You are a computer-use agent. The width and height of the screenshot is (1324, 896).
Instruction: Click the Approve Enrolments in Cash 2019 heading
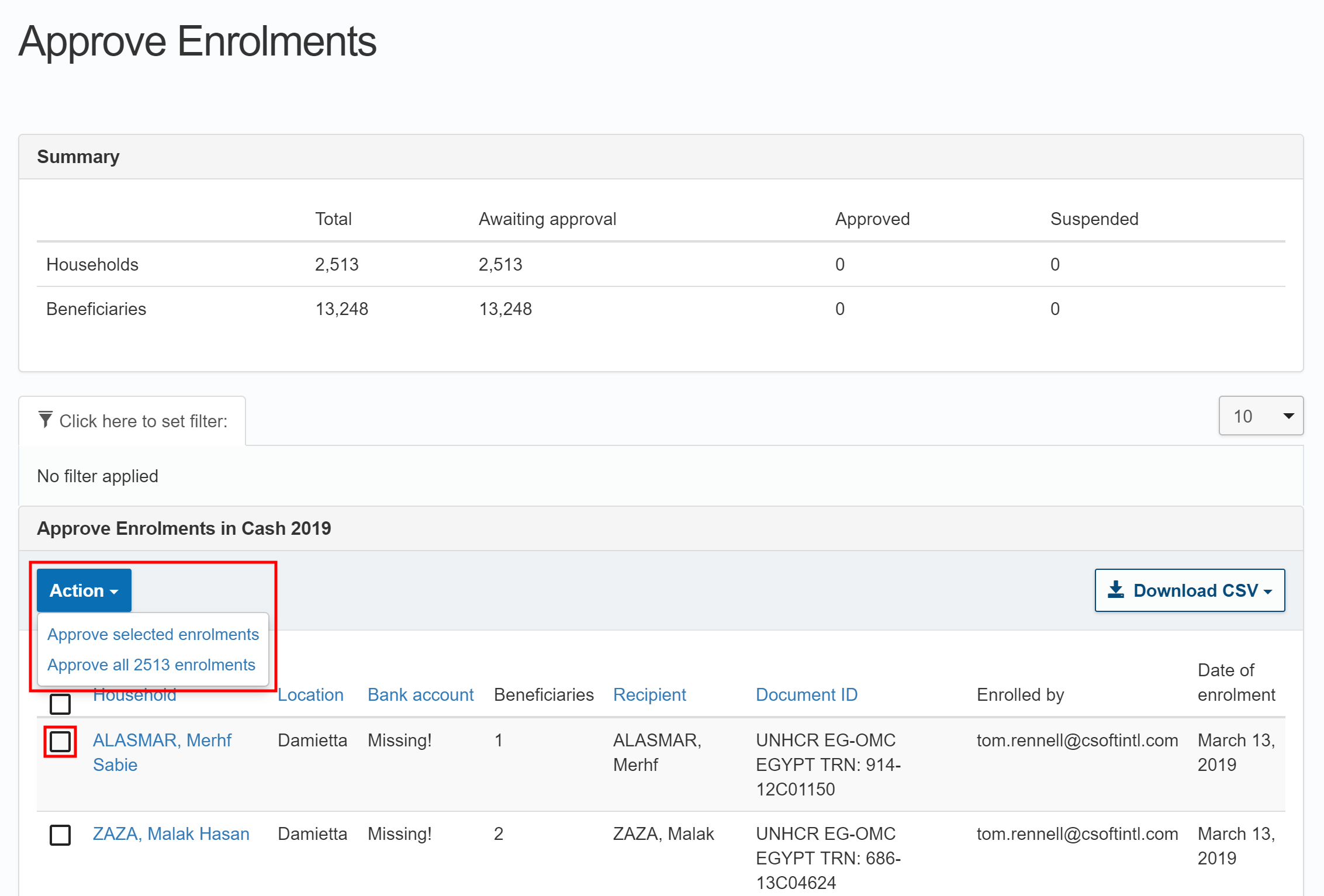184,528
